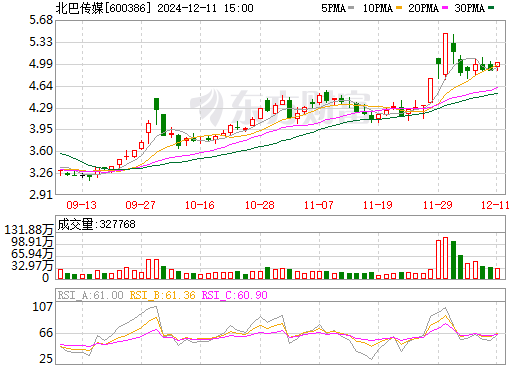Click the 5PMA legend label
The height and width of the screenshot is (365, 520).
coord(333,8)
